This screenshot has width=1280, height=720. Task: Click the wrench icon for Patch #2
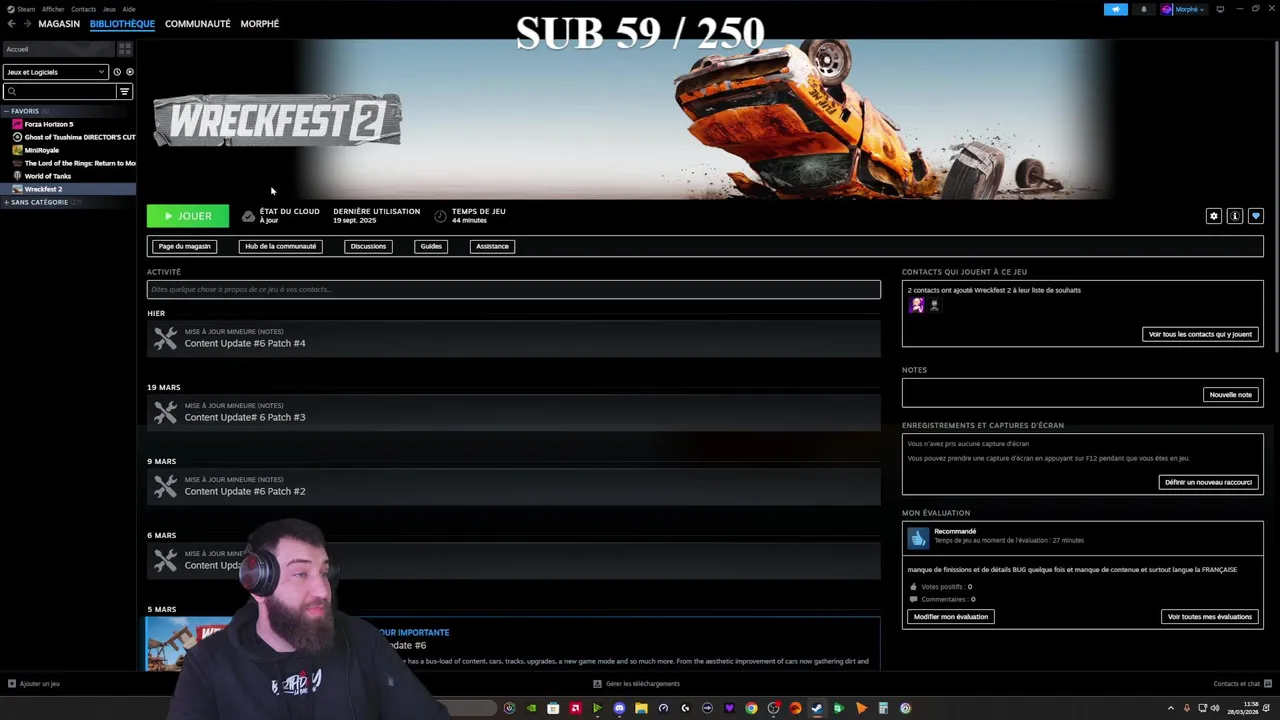(x=165, y=486)
